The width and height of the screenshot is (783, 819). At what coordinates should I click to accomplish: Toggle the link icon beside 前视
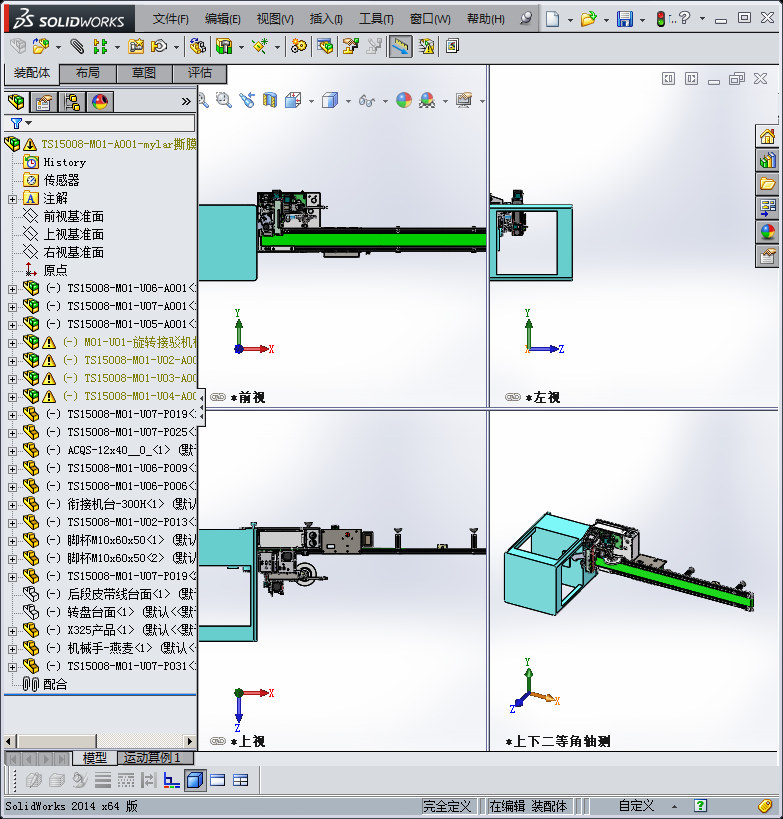coord(218,397)
